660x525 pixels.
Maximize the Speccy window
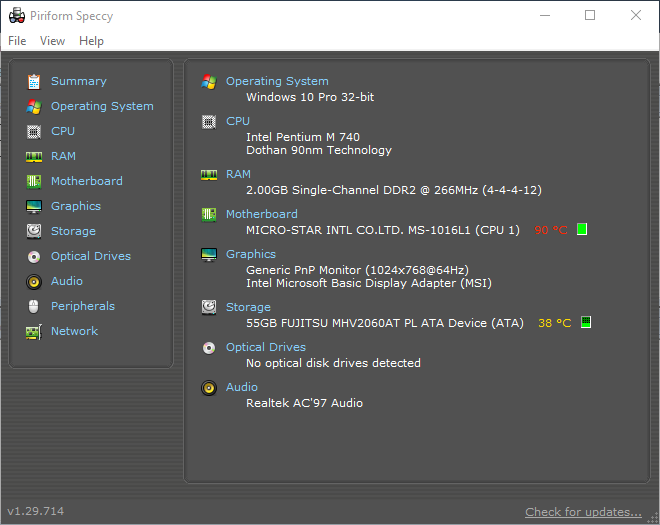(590, 16)
